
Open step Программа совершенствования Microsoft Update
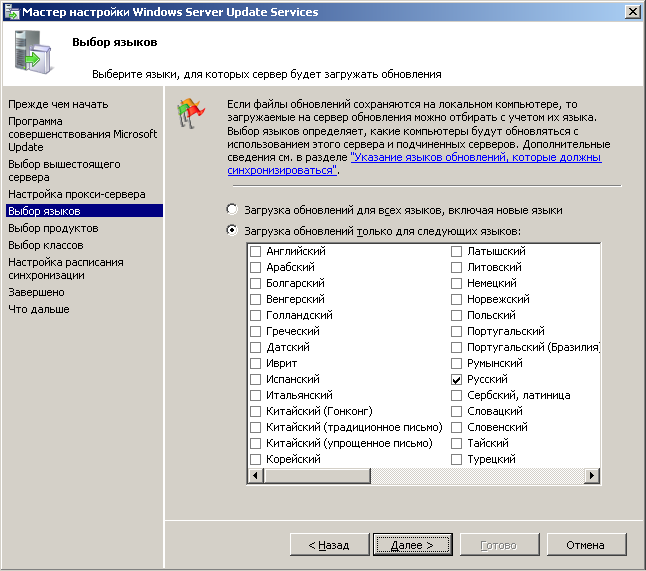coord(82,134)
